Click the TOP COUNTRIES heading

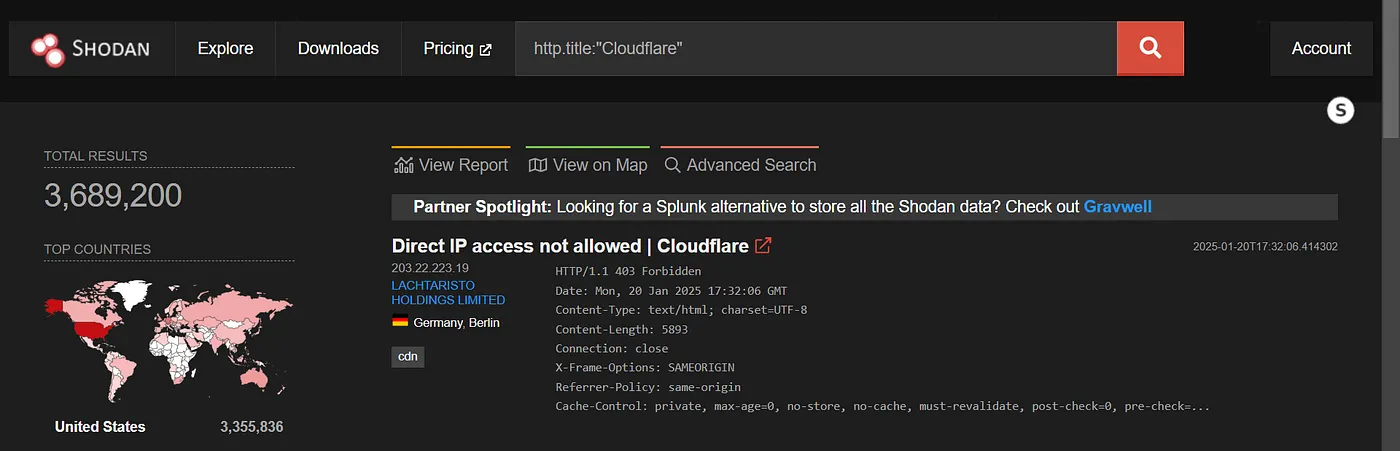(x=97, y=249)
